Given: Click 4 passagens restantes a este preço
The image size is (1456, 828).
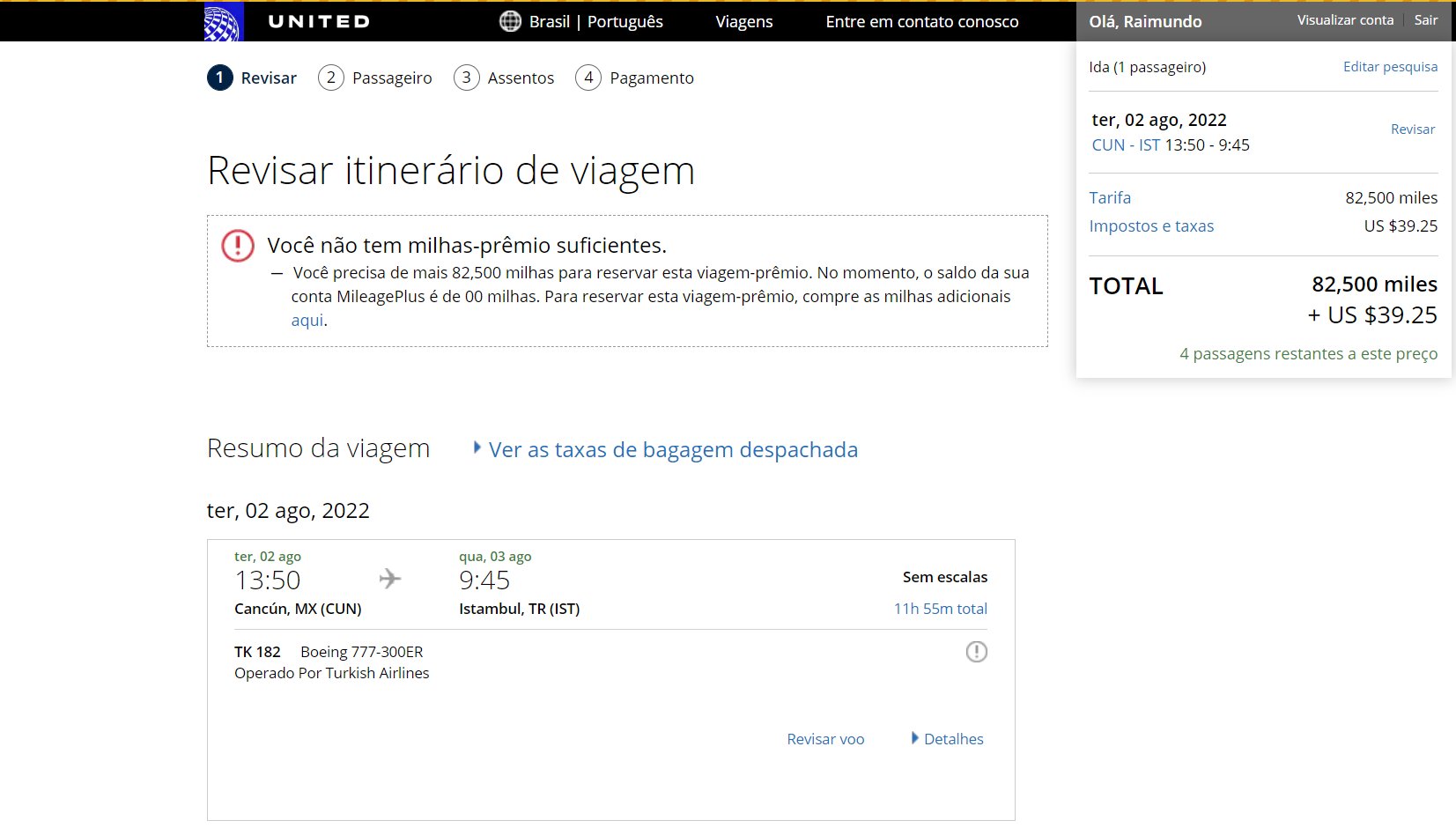Looking at the screenshot, I should click(1309, 354).
